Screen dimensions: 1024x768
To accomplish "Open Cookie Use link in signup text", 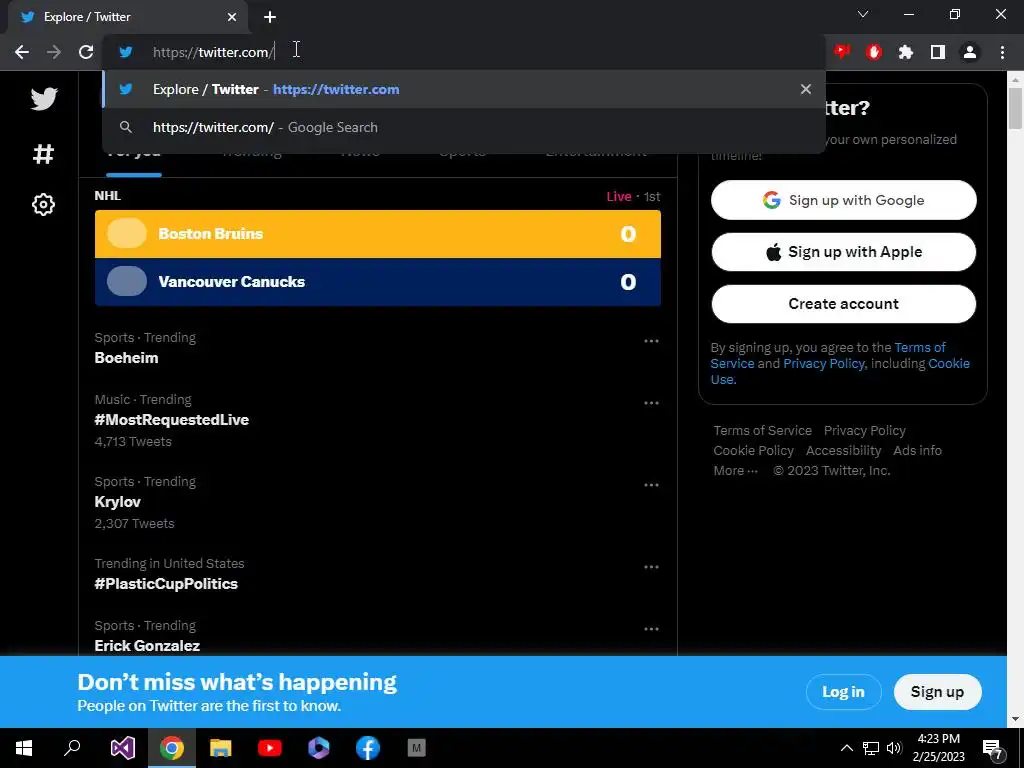I will tap(949, 364).
